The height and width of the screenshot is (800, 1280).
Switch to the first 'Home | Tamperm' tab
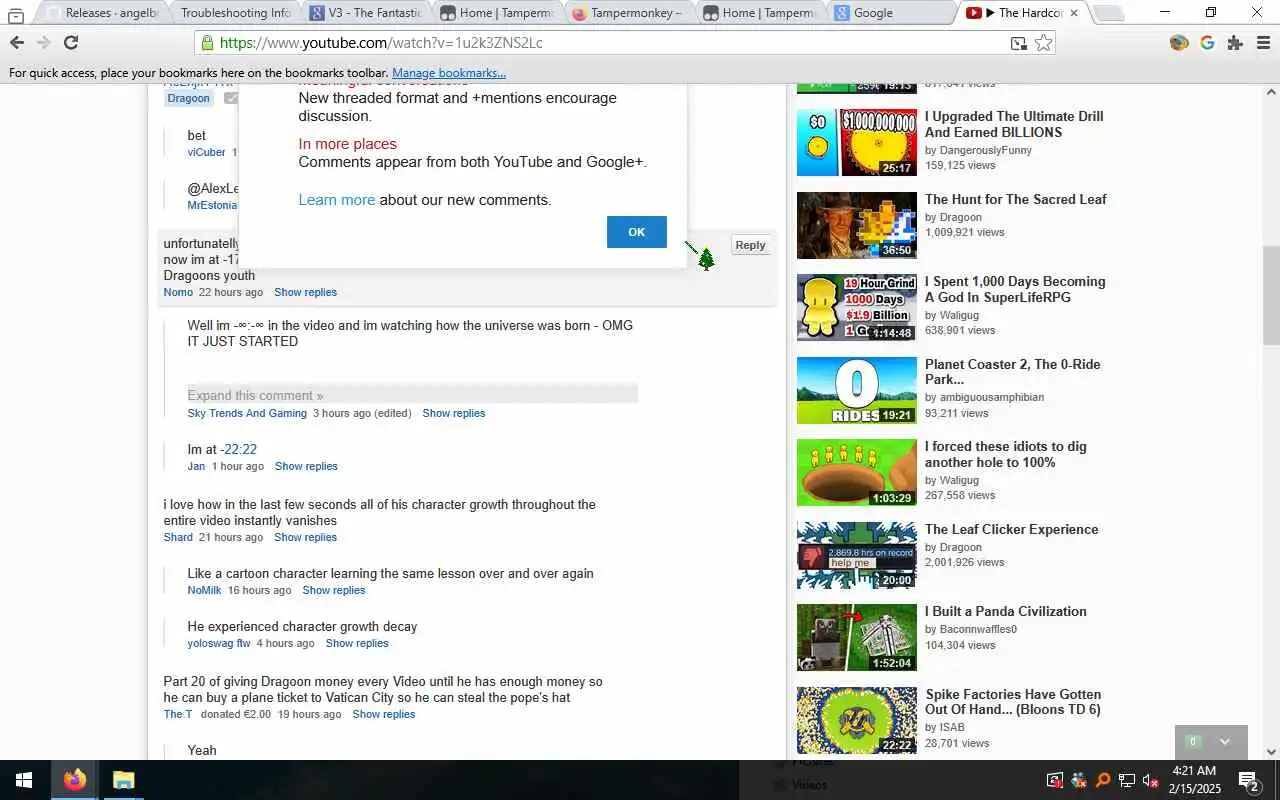[x=497, y=13]
